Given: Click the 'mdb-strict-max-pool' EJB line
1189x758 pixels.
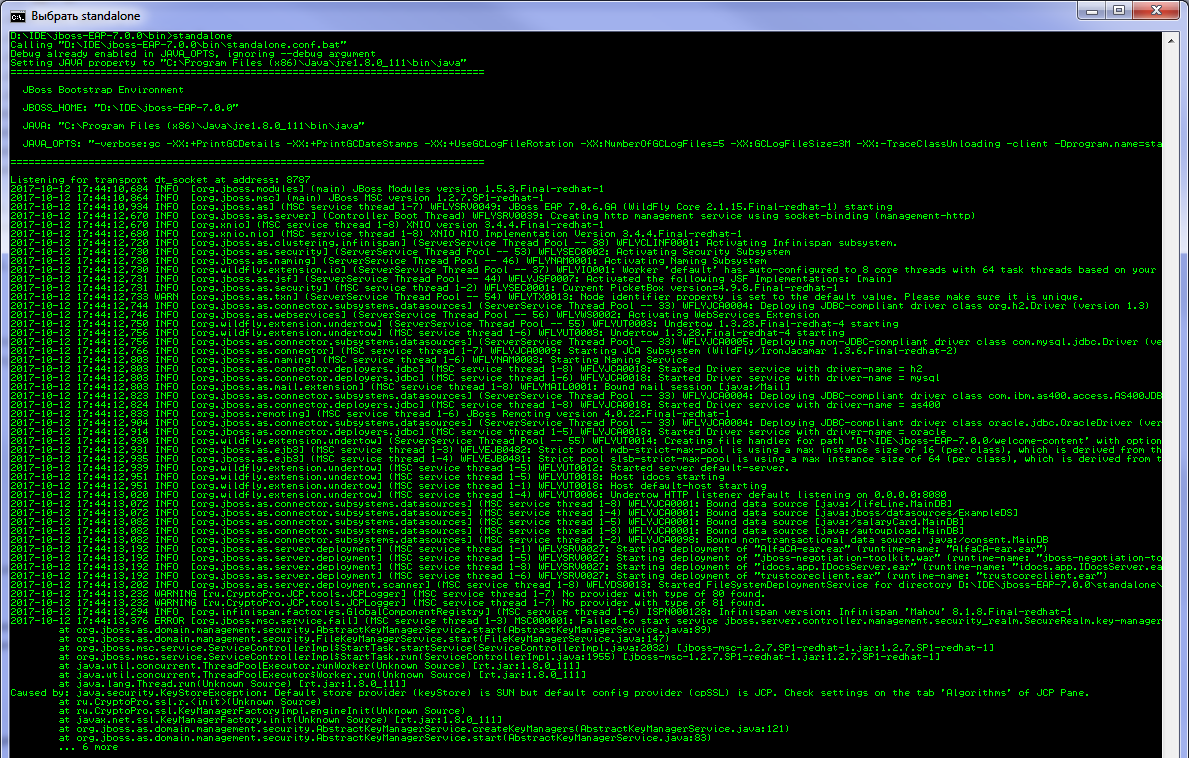Looking at the screenshot, I should [585, 450].
